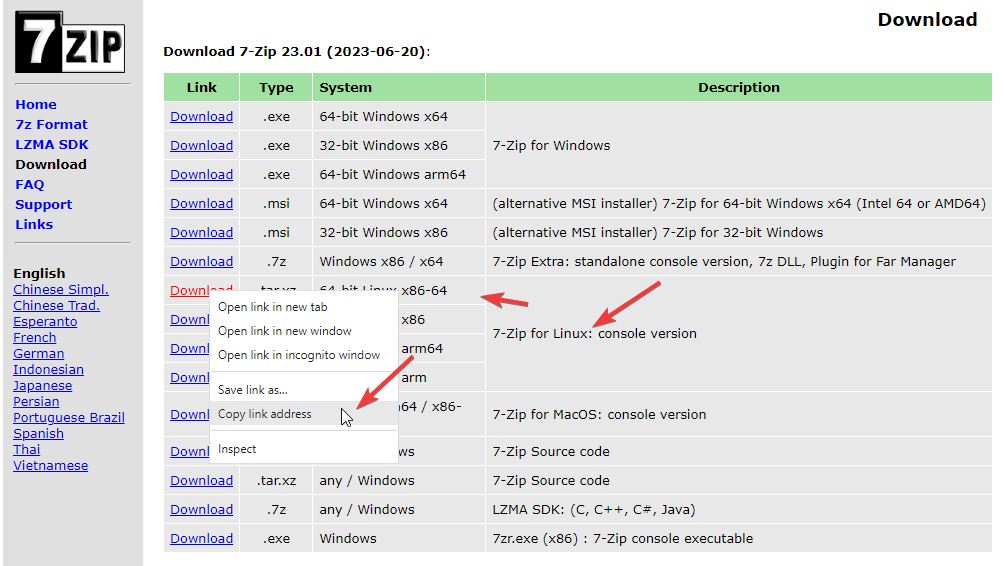Viewport: 1004px width, 566px height.
Task: Download the 7zr.exe console executable
Action: [x=201, y=539]
